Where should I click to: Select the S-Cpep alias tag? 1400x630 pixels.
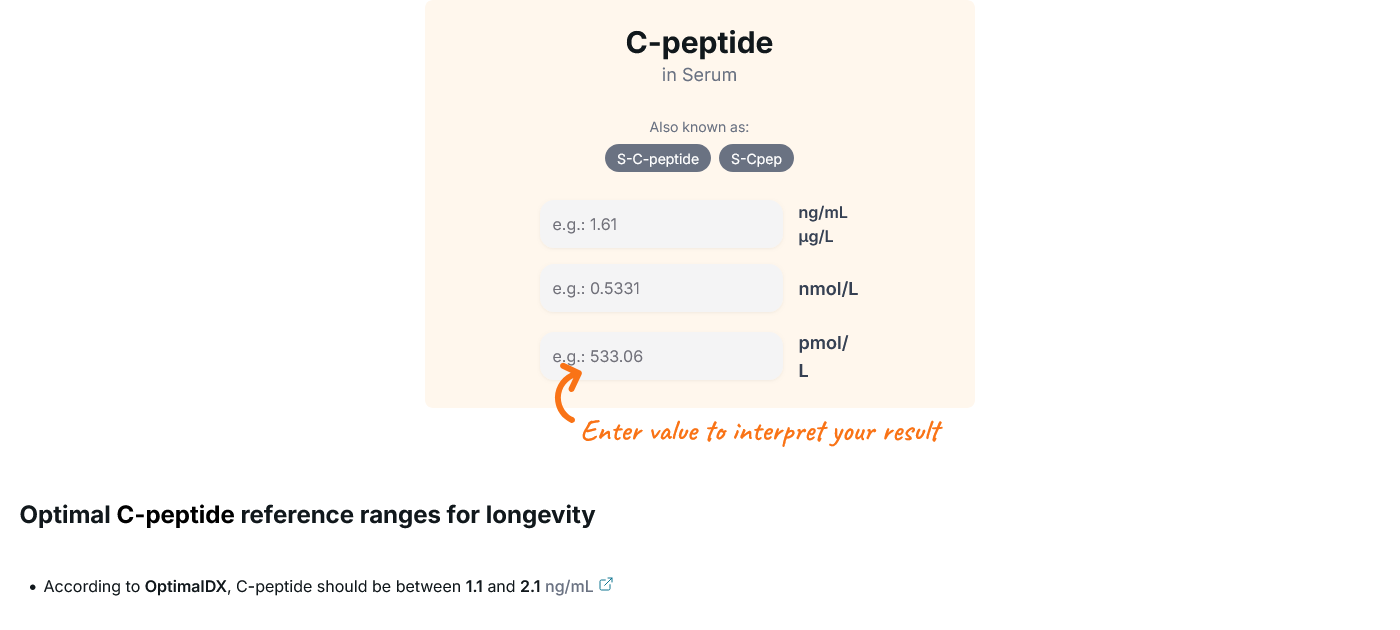click(756, 159)
